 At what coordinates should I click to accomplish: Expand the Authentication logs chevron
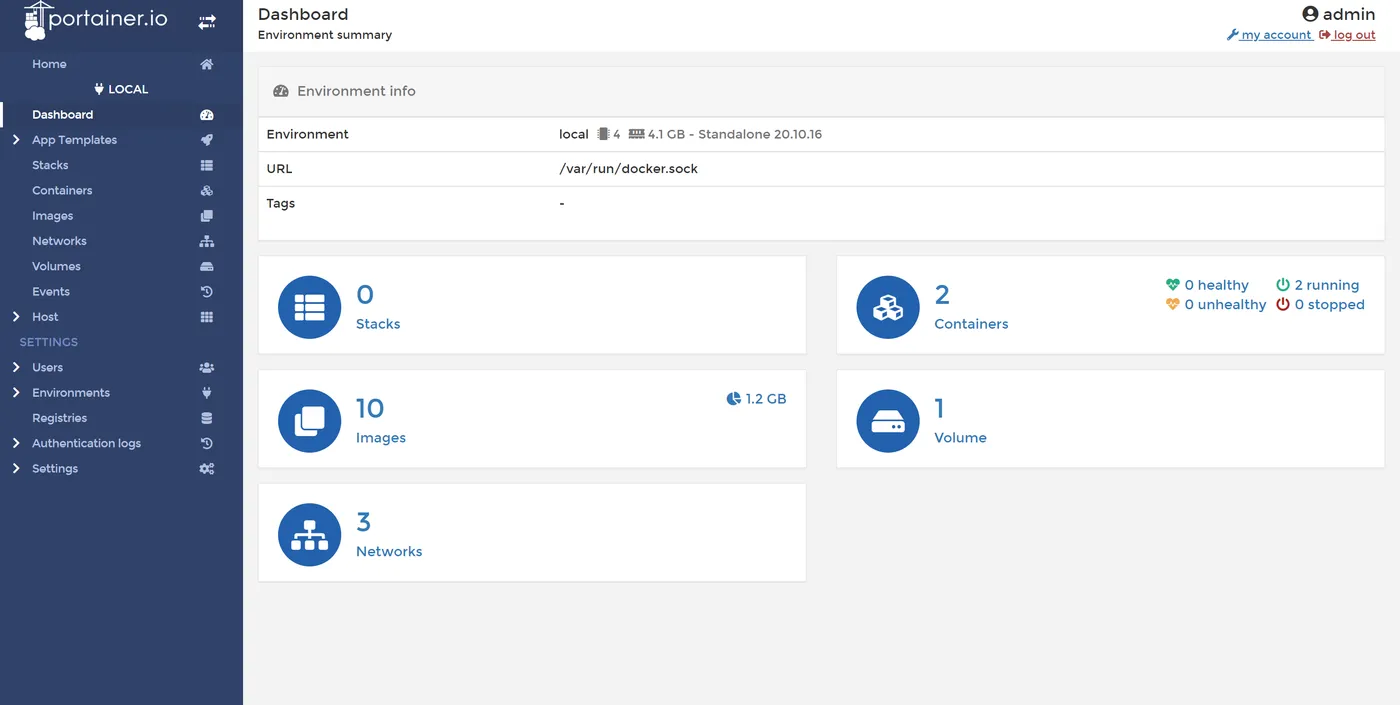(x=16, y=443)
